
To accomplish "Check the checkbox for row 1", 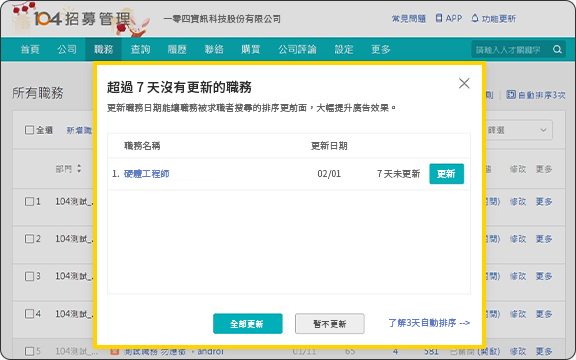I will coord(29,201).
